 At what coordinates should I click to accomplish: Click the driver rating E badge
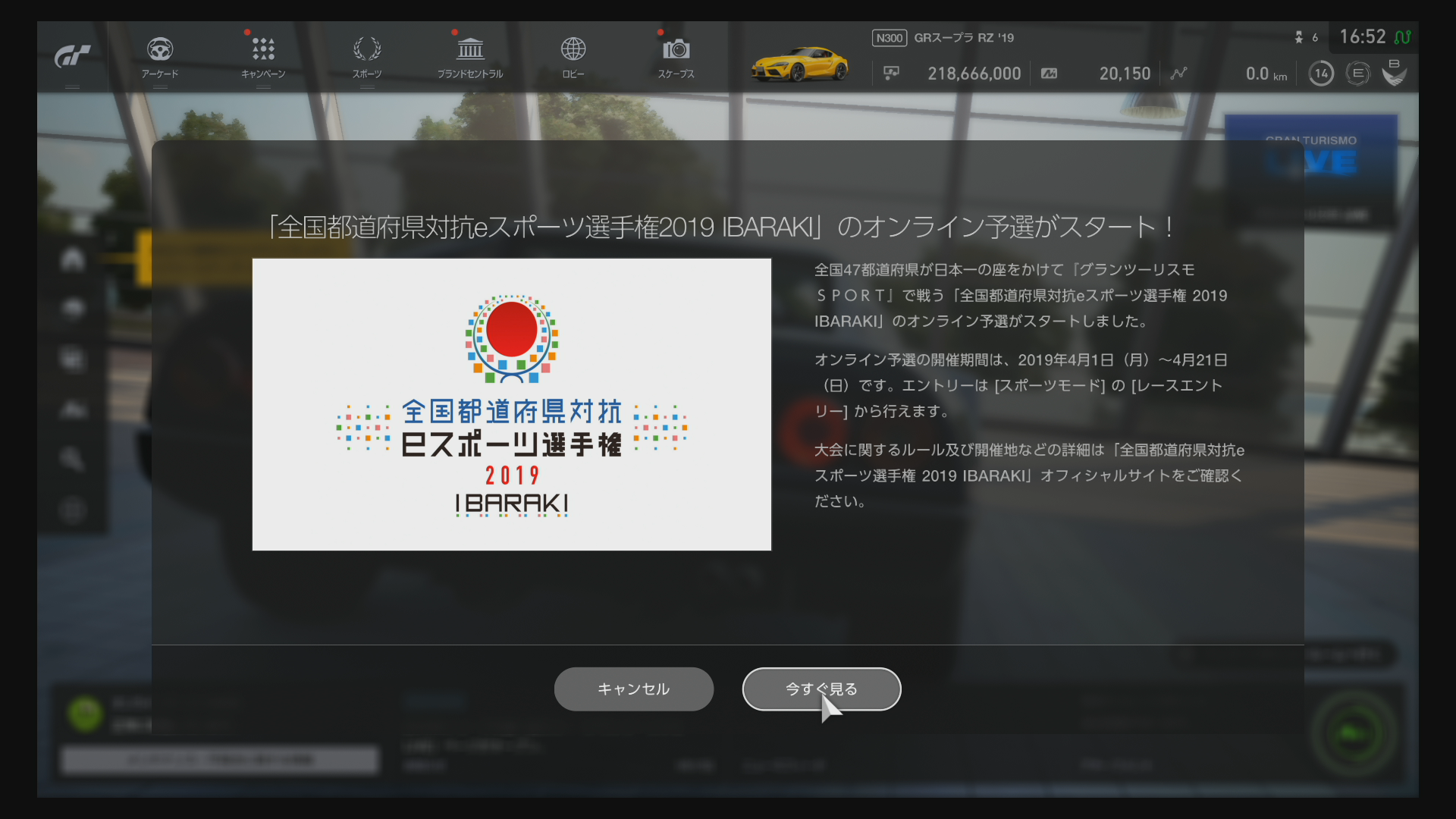1357,74
